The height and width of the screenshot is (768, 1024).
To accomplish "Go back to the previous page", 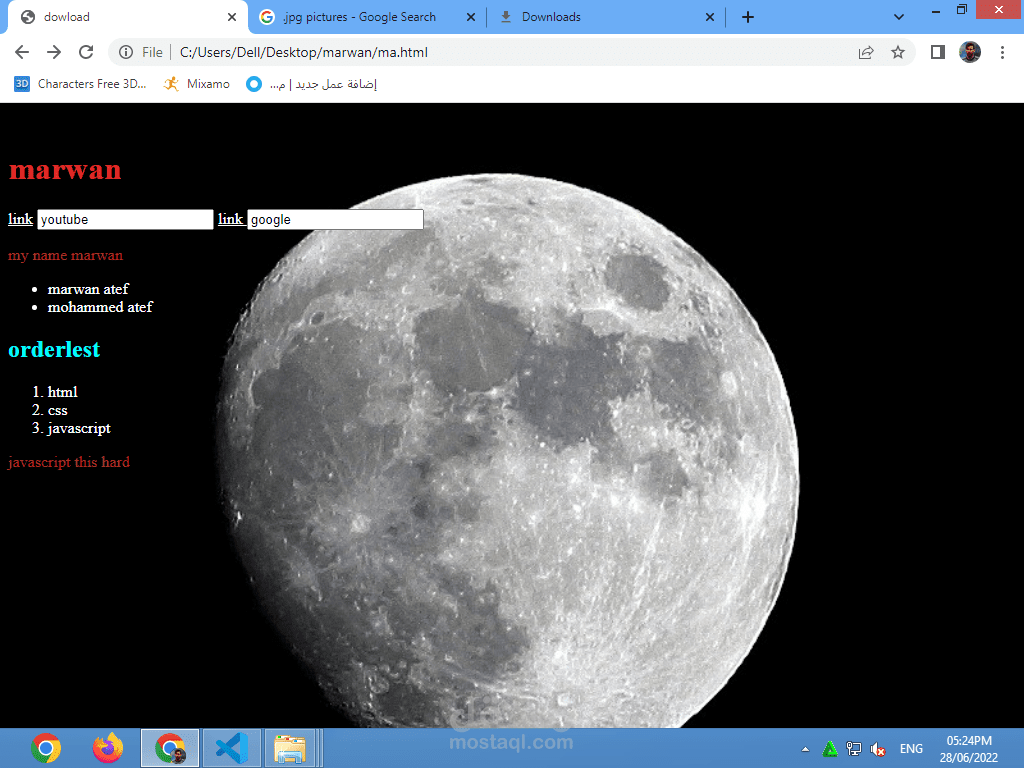I will click(x=22, y=52).
